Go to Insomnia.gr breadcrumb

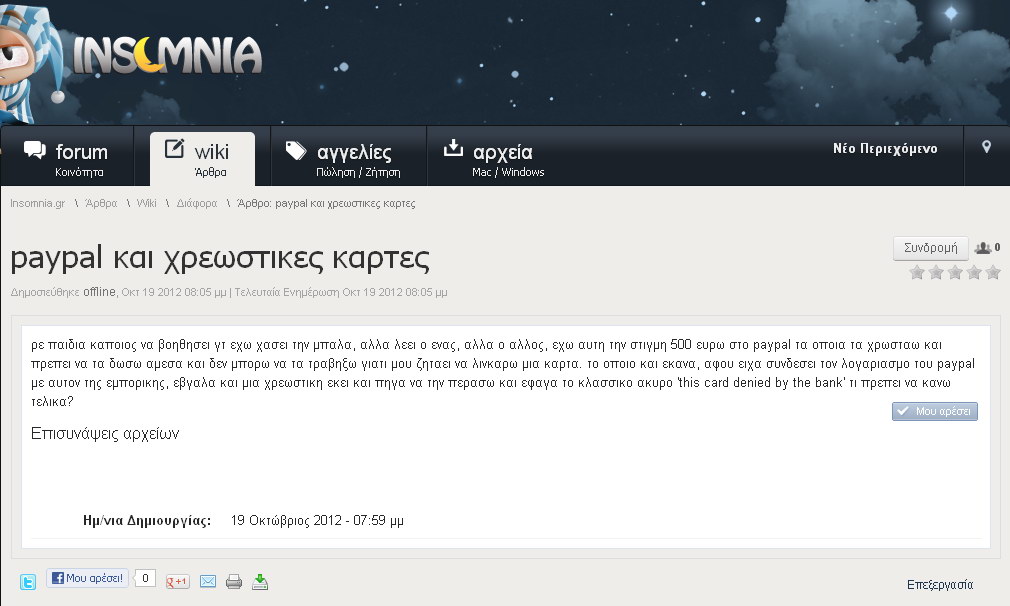(37, 204)
